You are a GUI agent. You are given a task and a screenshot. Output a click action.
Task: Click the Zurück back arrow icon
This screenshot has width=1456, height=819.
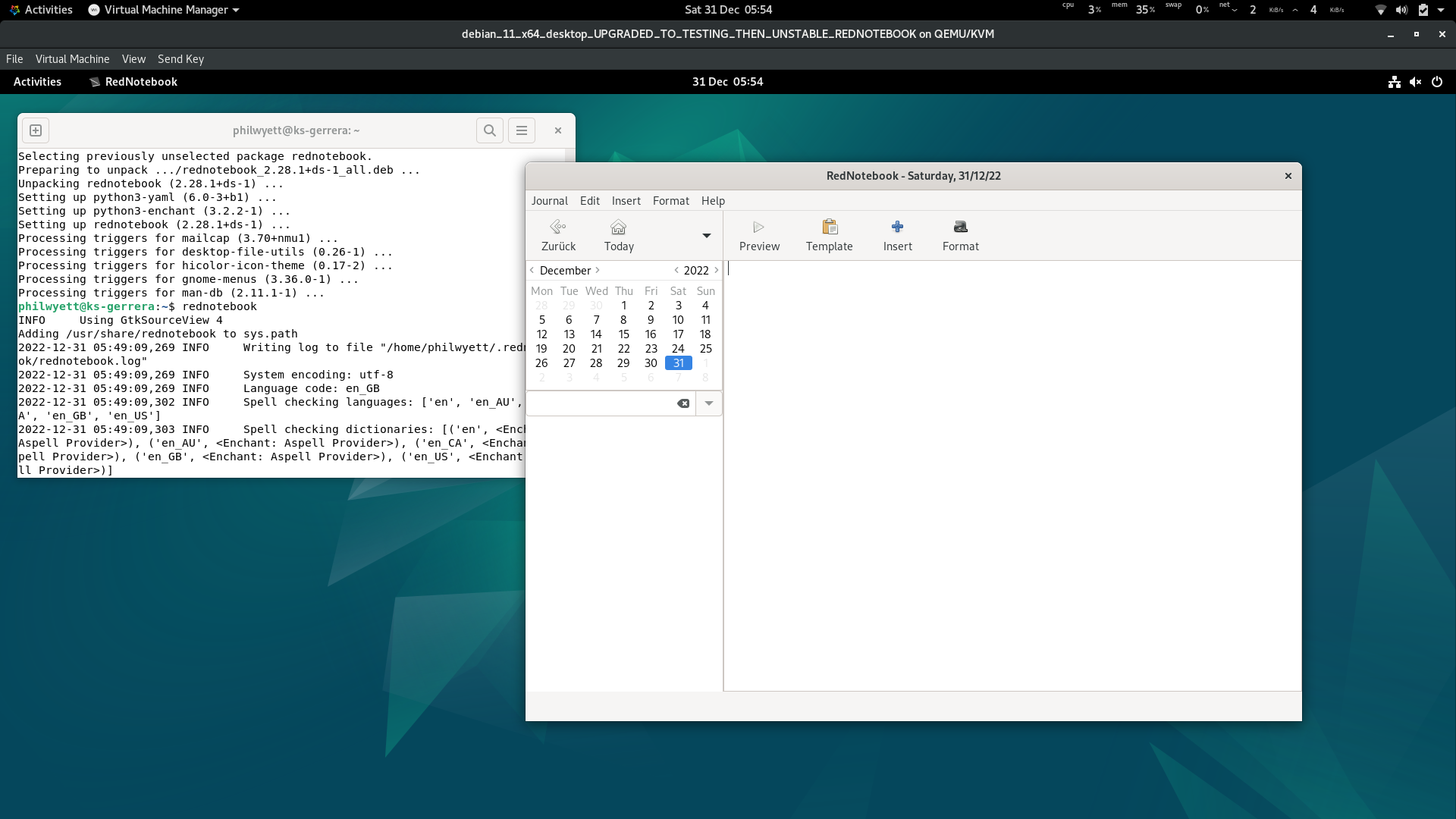click(558, 227)
